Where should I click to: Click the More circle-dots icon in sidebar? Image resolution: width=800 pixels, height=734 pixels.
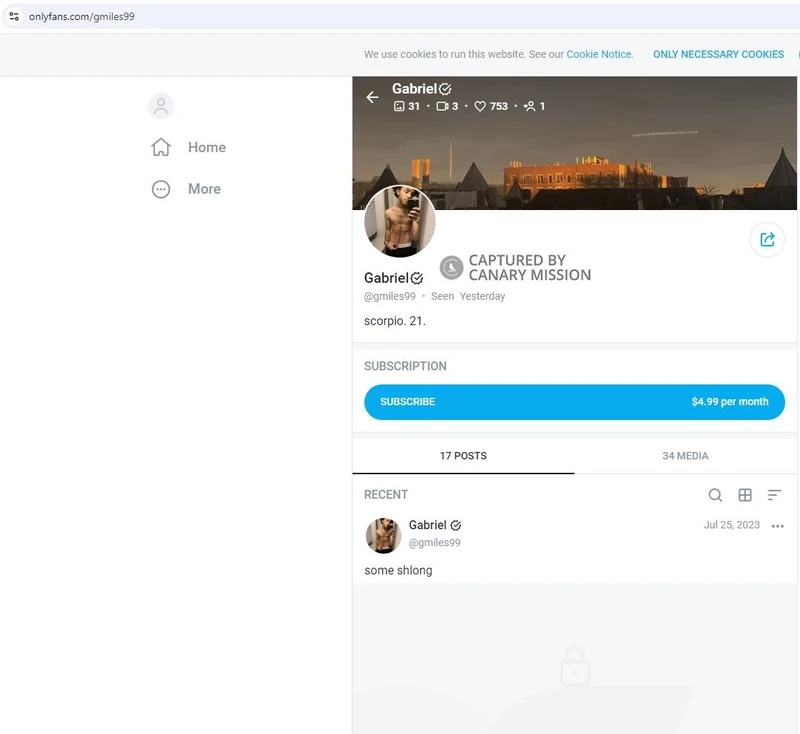[161, 189]
